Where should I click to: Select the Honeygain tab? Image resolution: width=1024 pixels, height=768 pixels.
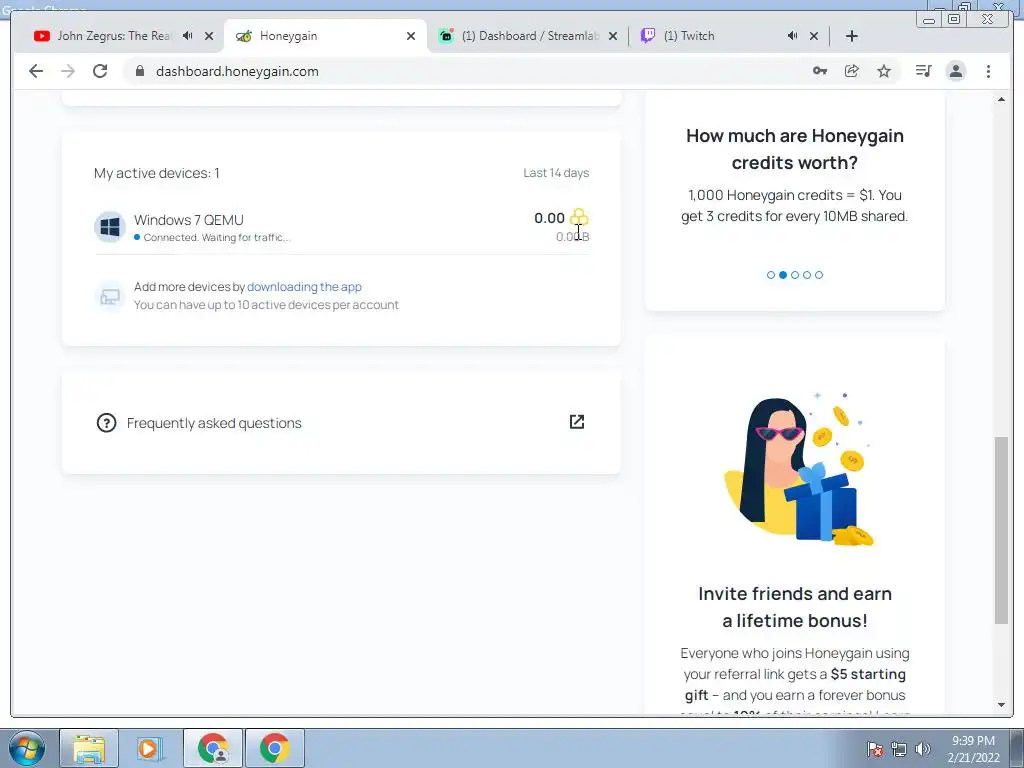(325, 36)
